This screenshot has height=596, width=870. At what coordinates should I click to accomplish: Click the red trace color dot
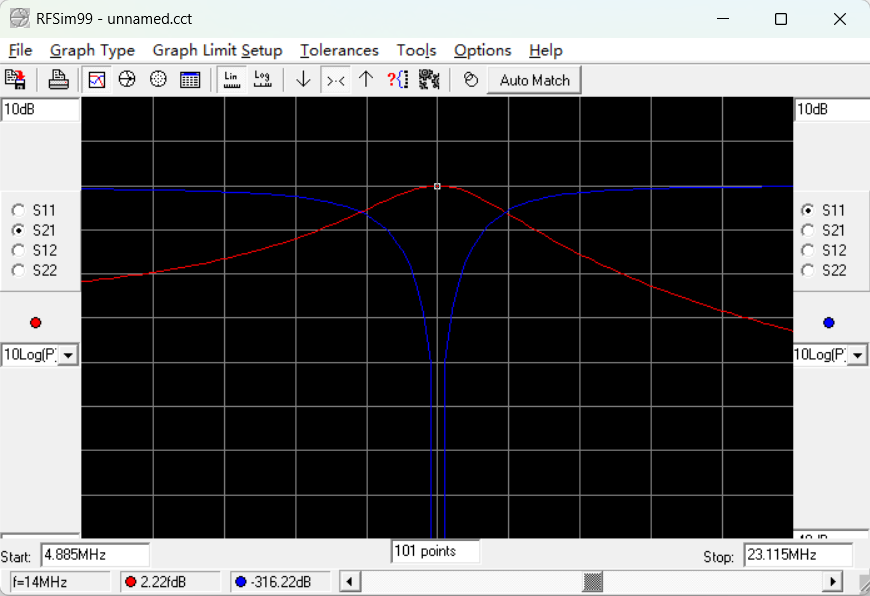[x=36, y=323]
